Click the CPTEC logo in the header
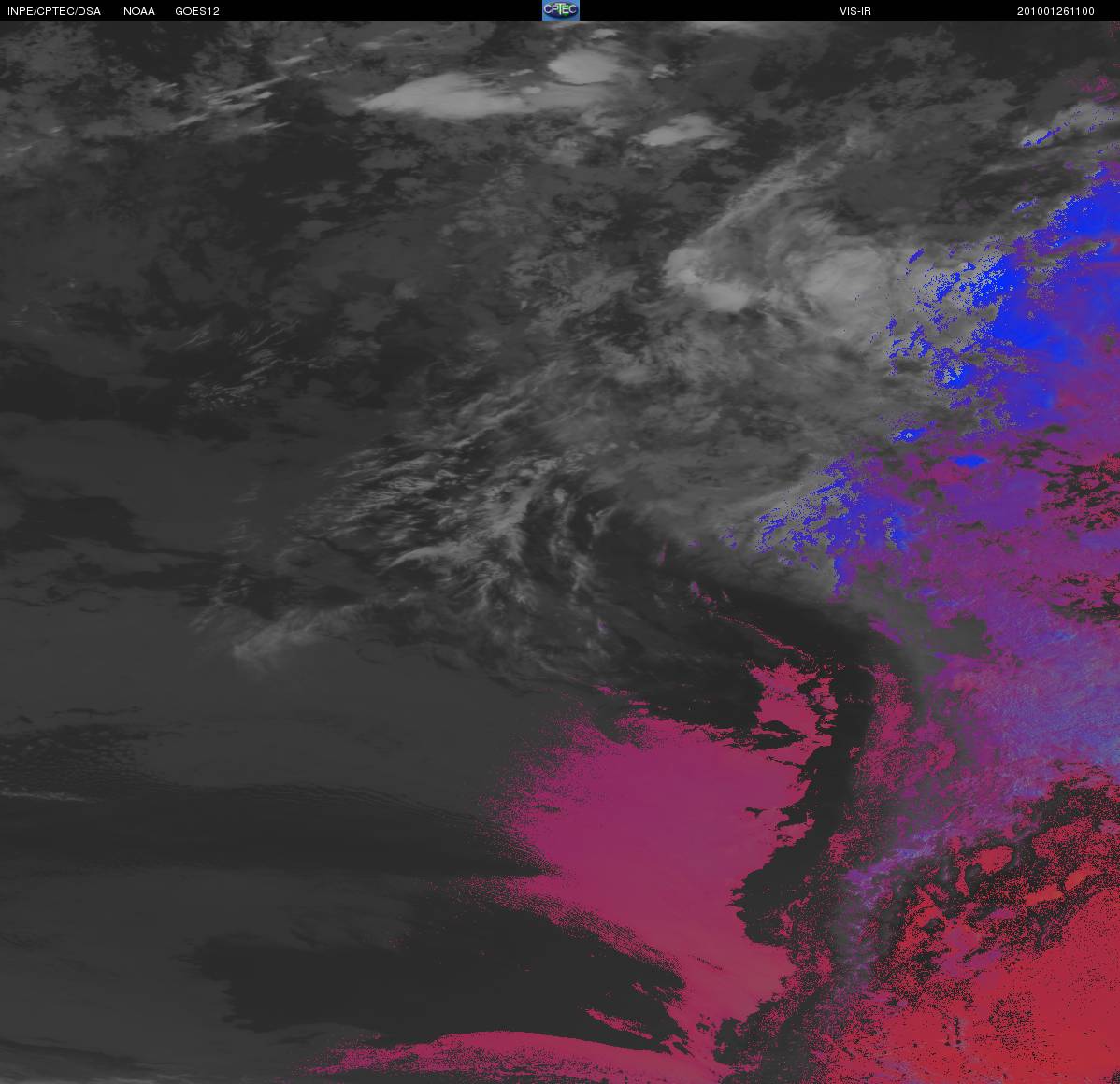 tap(561, 10)
